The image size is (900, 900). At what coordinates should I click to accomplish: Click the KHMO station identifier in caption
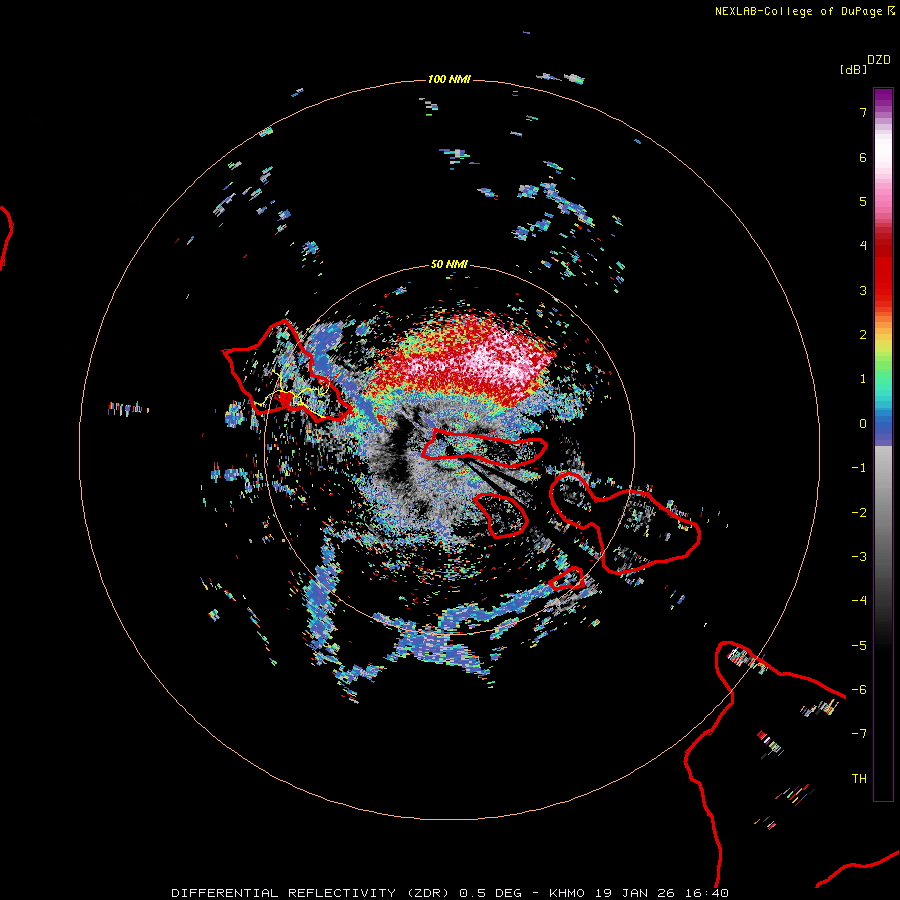click(567, 893)
